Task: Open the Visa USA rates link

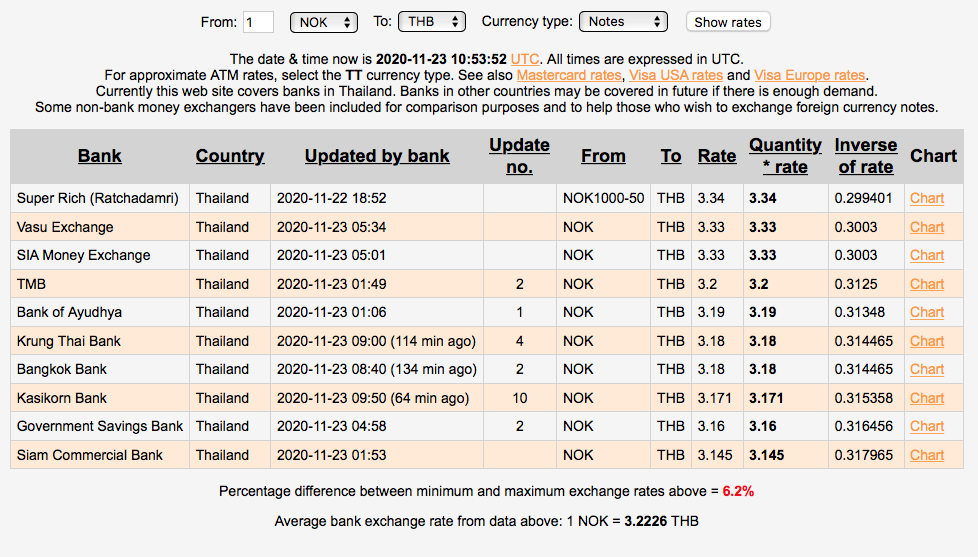Action: click(x=675, y=75)
